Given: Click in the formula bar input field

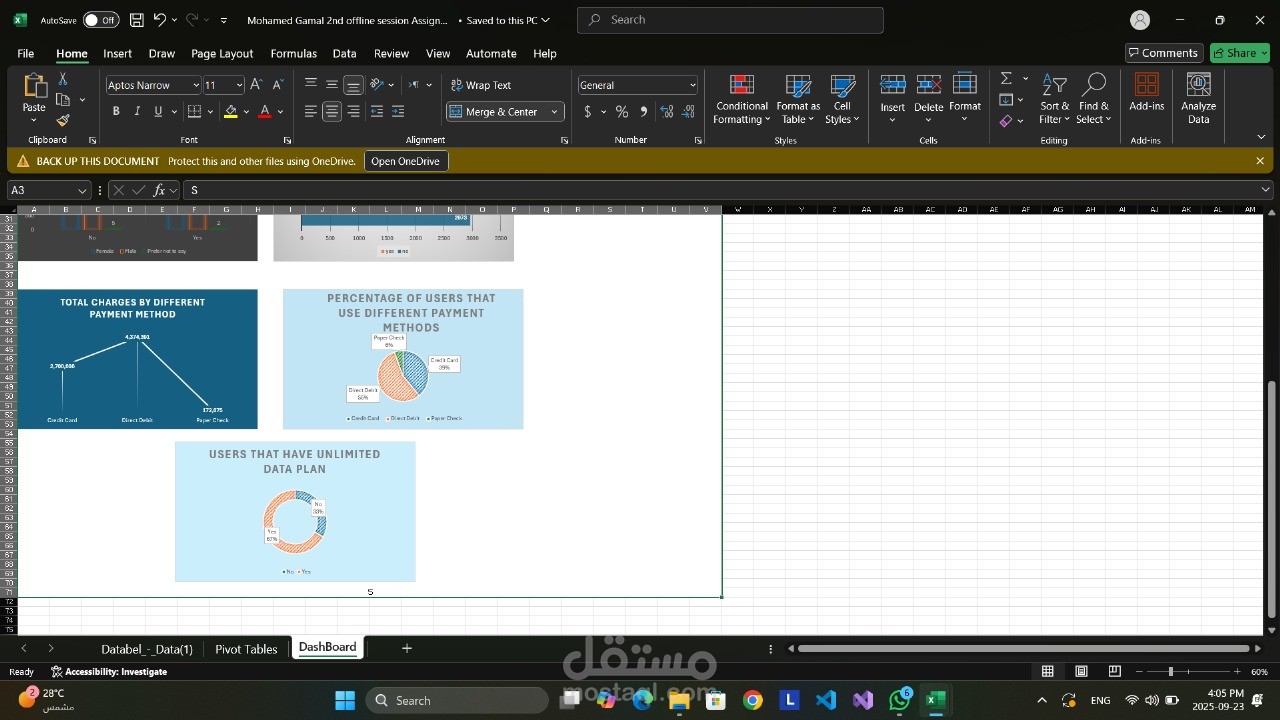Looking at the screenshot, I should pos(720,190).
